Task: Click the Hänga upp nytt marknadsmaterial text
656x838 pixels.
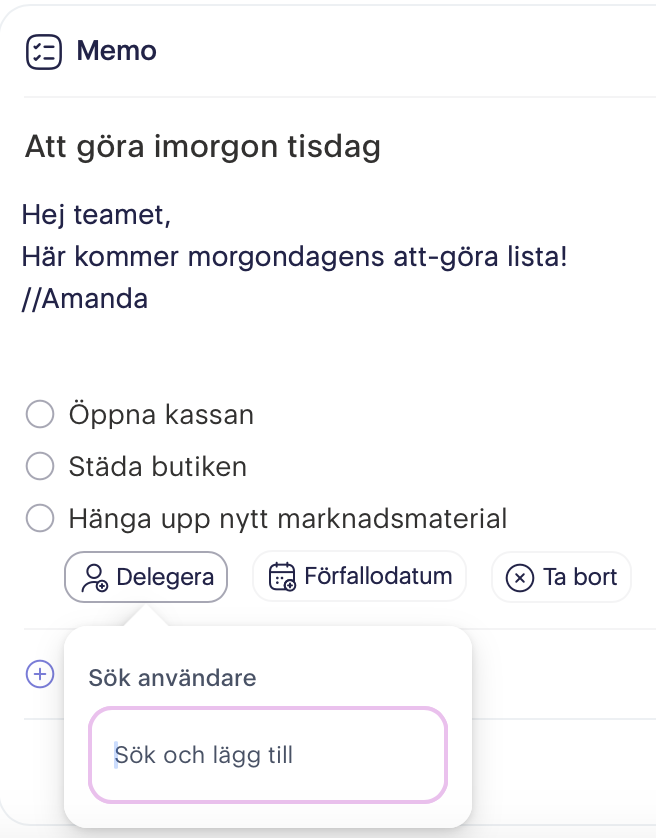Action: (288, 519)
